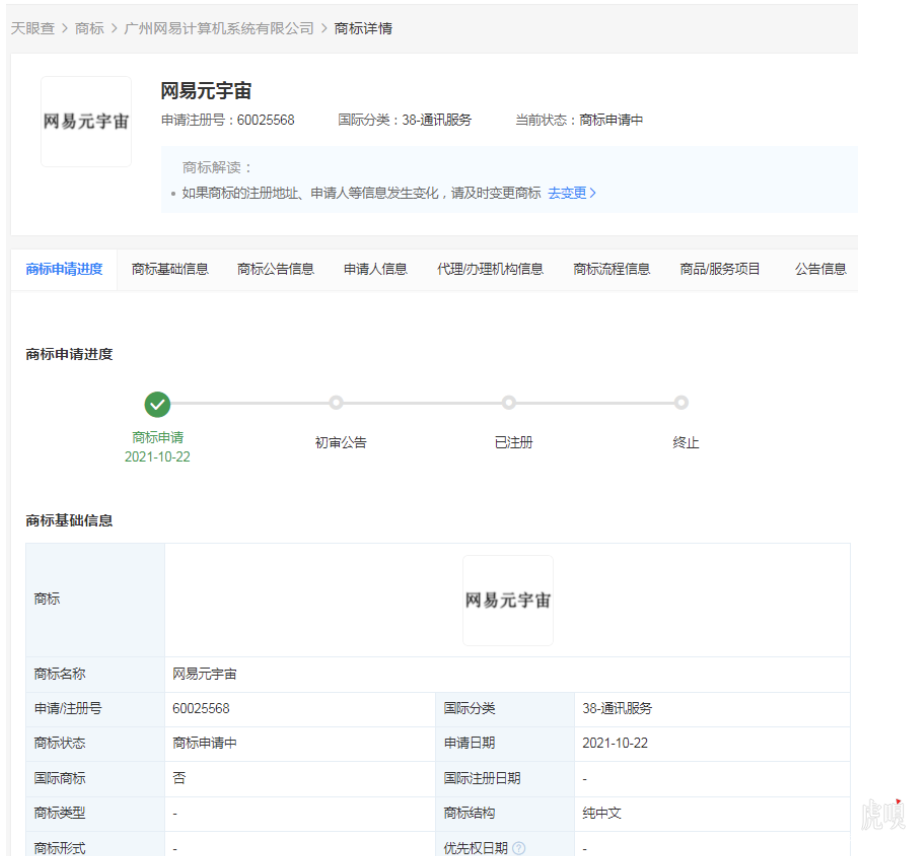
Task: Select the 商标申请进度 tab
Action: (64, 269)
